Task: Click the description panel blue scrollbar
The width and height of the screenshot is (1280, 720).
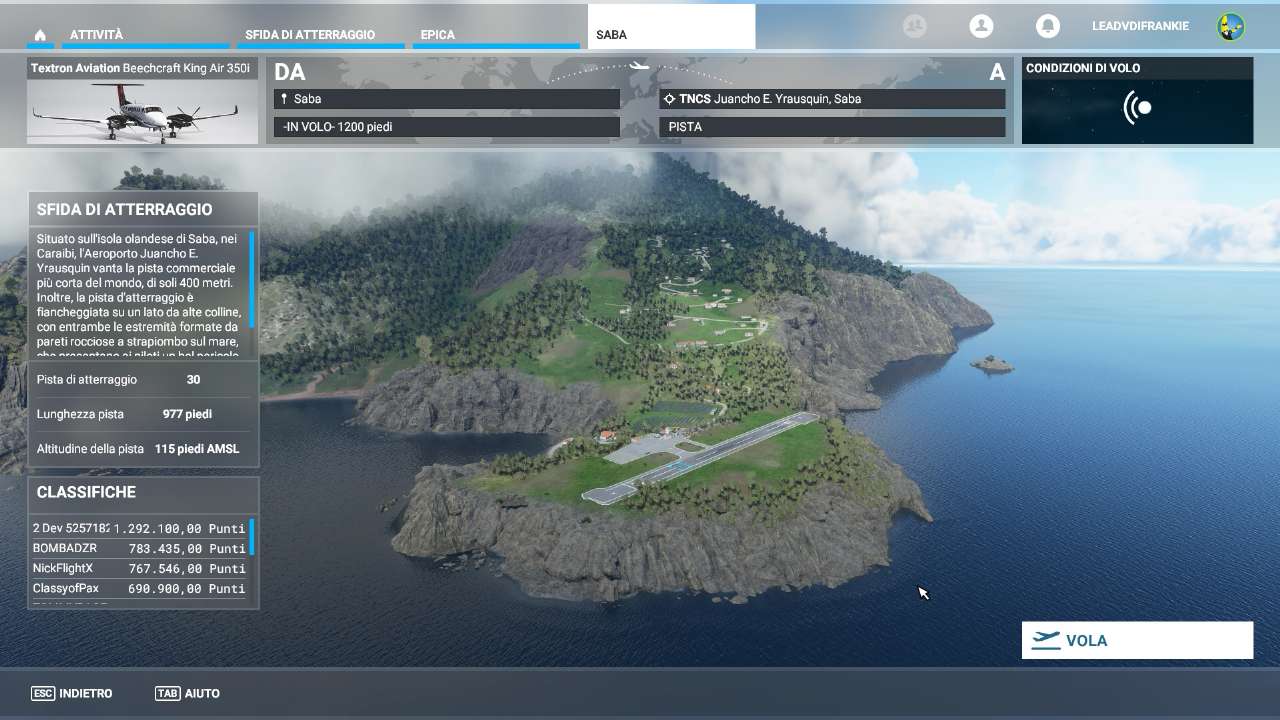Action: [252, 280]
